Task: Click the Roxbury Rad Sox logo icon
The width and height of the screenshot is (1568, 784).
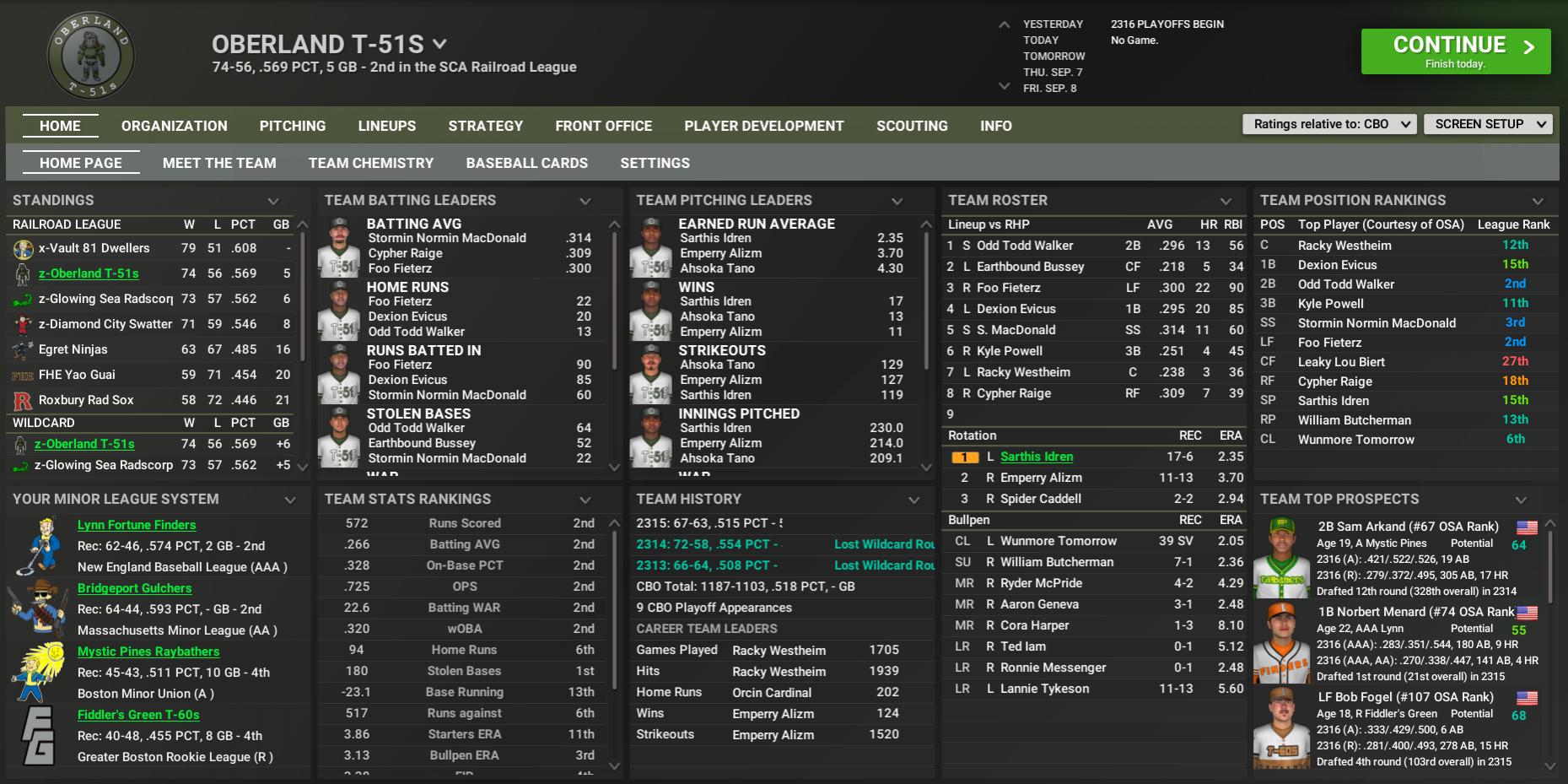Action: [23, 401]
